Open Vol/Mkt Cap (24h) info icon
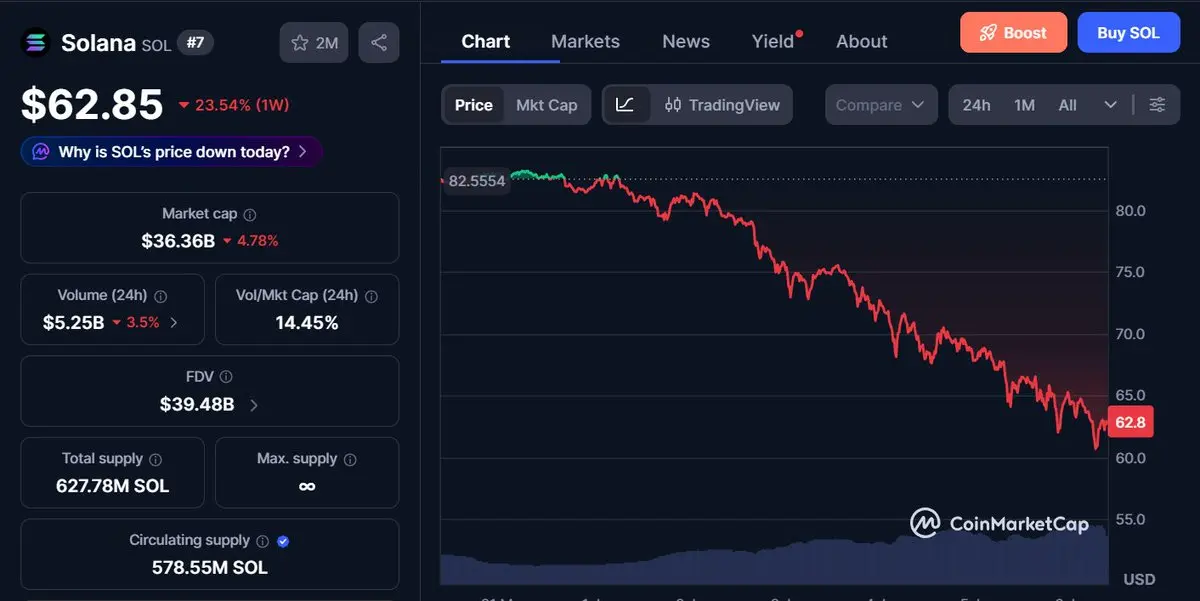The height and width of the screenshot is (601, 1200). (x=371, y=296)
